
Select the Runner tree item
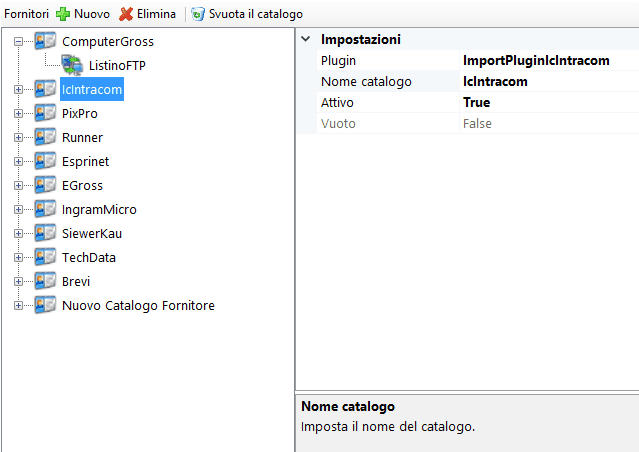click(x=82, y=137)
